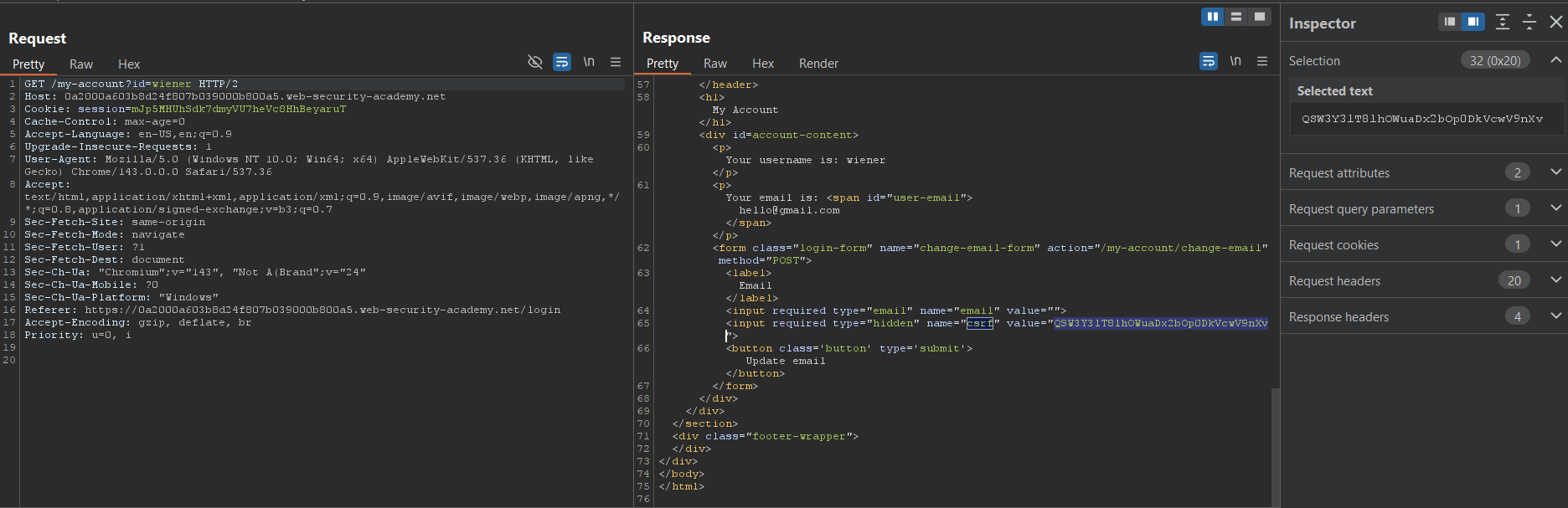Collapse all Inspector sections

[1529, 22]
